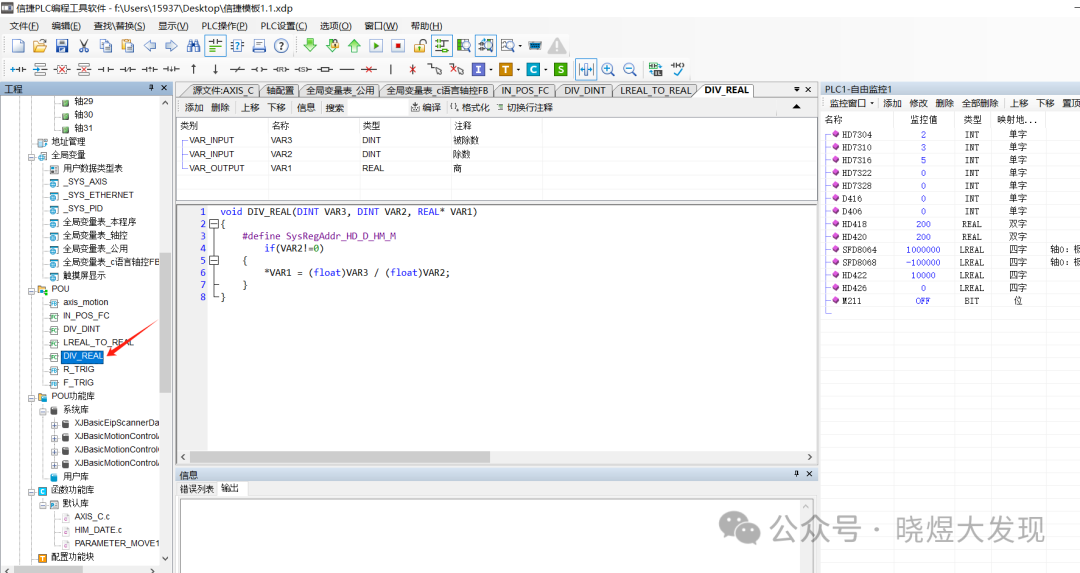The height and width of the screenshot is (573, 1080).
Task: Click the orange T block icon
Action: point(506,70)
